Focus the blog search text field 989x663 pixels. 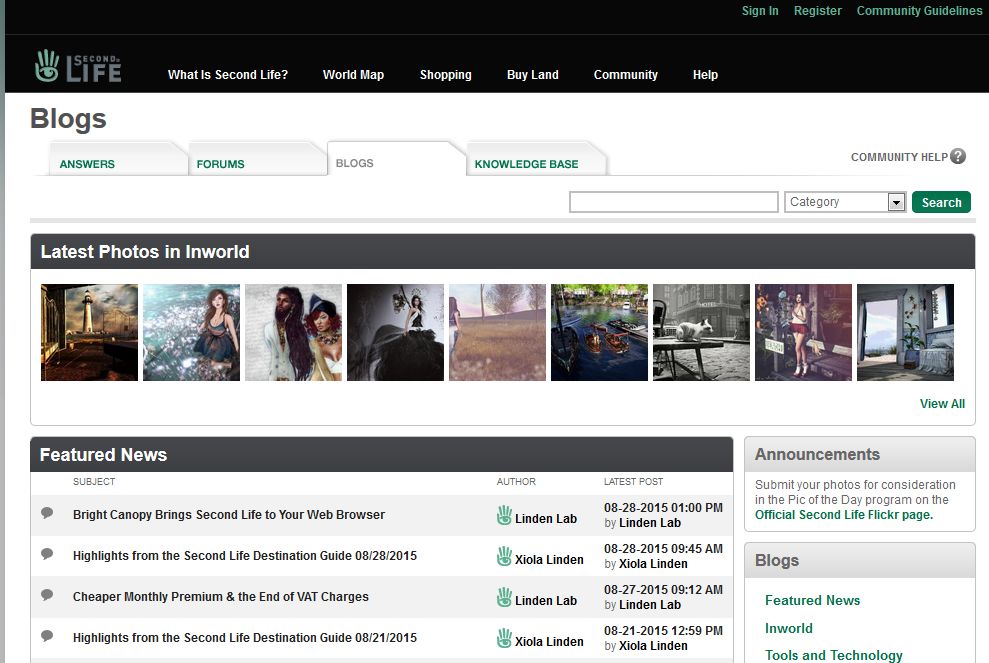(673, 202)
